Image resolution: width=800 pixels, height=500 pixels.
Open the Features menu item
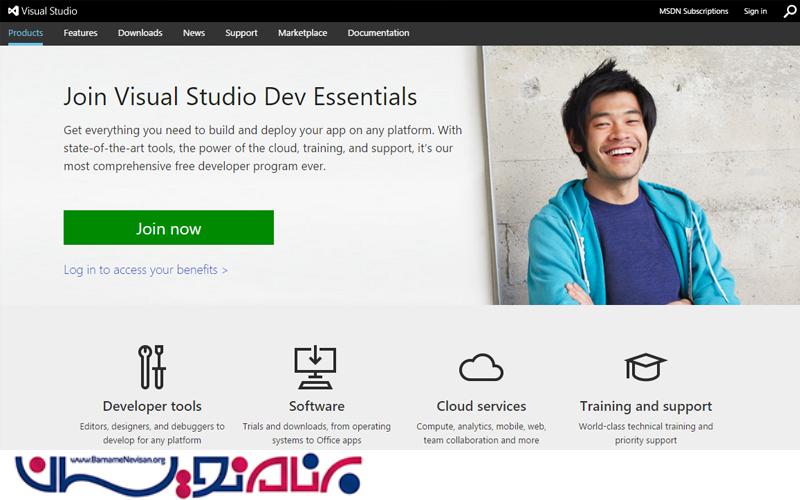coord(81,33)
